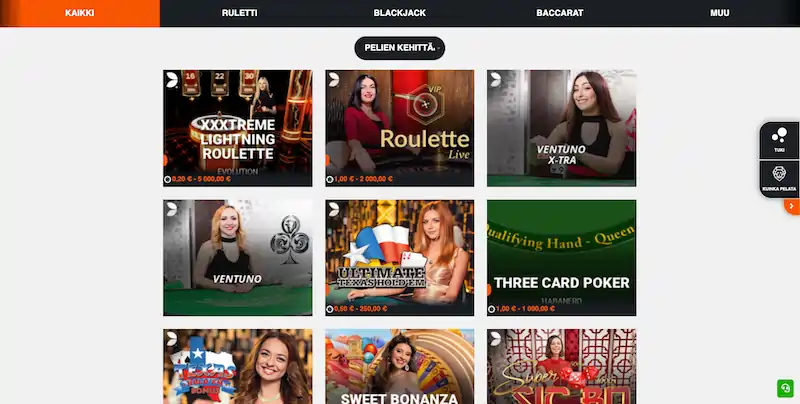Launch XXXtreme Lightning Roulette game
The height and width of the screenshot is (404, 800).
[238, 128]
